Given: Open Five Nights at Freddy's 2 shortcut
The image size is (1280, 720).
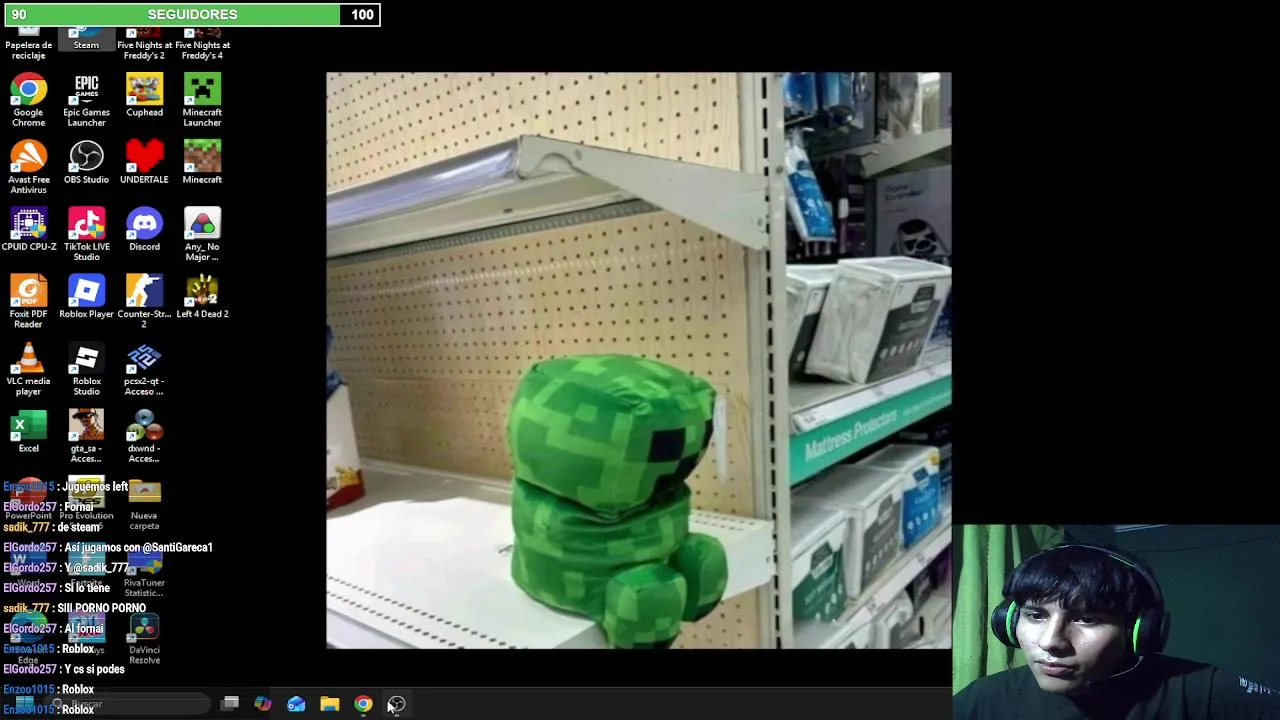Looking at the screenshot, I should [144, 43].
